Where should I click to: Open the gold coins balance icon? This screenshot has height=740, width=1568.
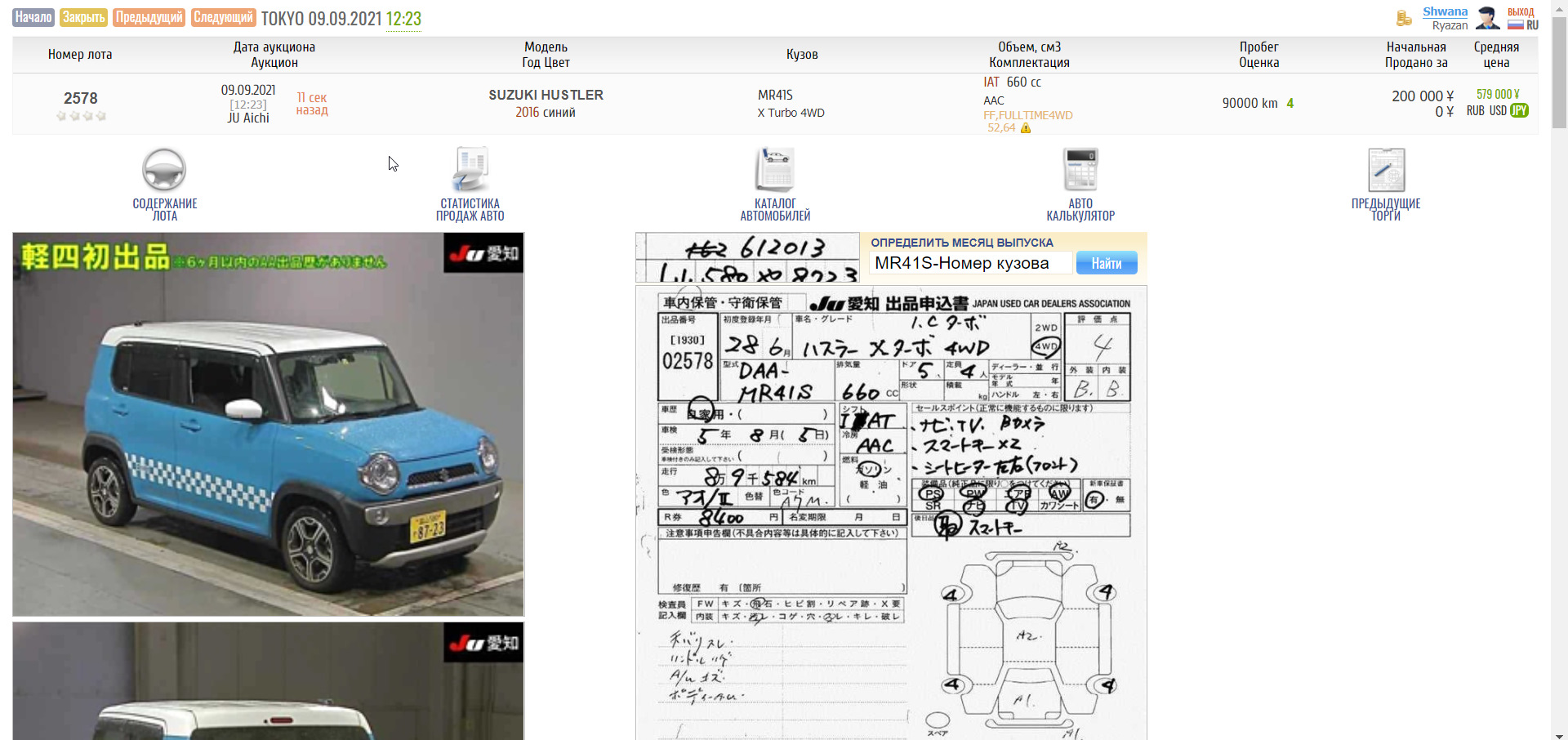point(1404,18)
